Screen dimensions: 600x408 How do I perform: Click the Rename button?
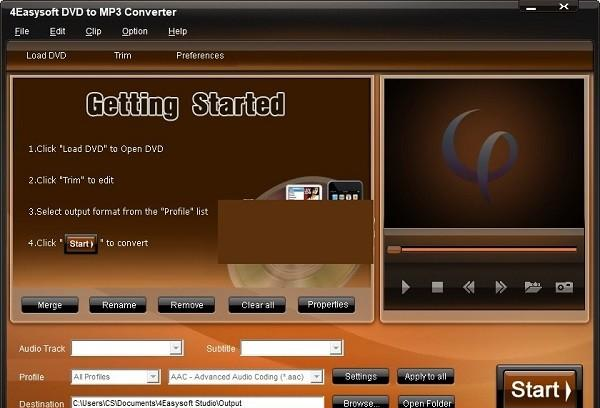118,305
